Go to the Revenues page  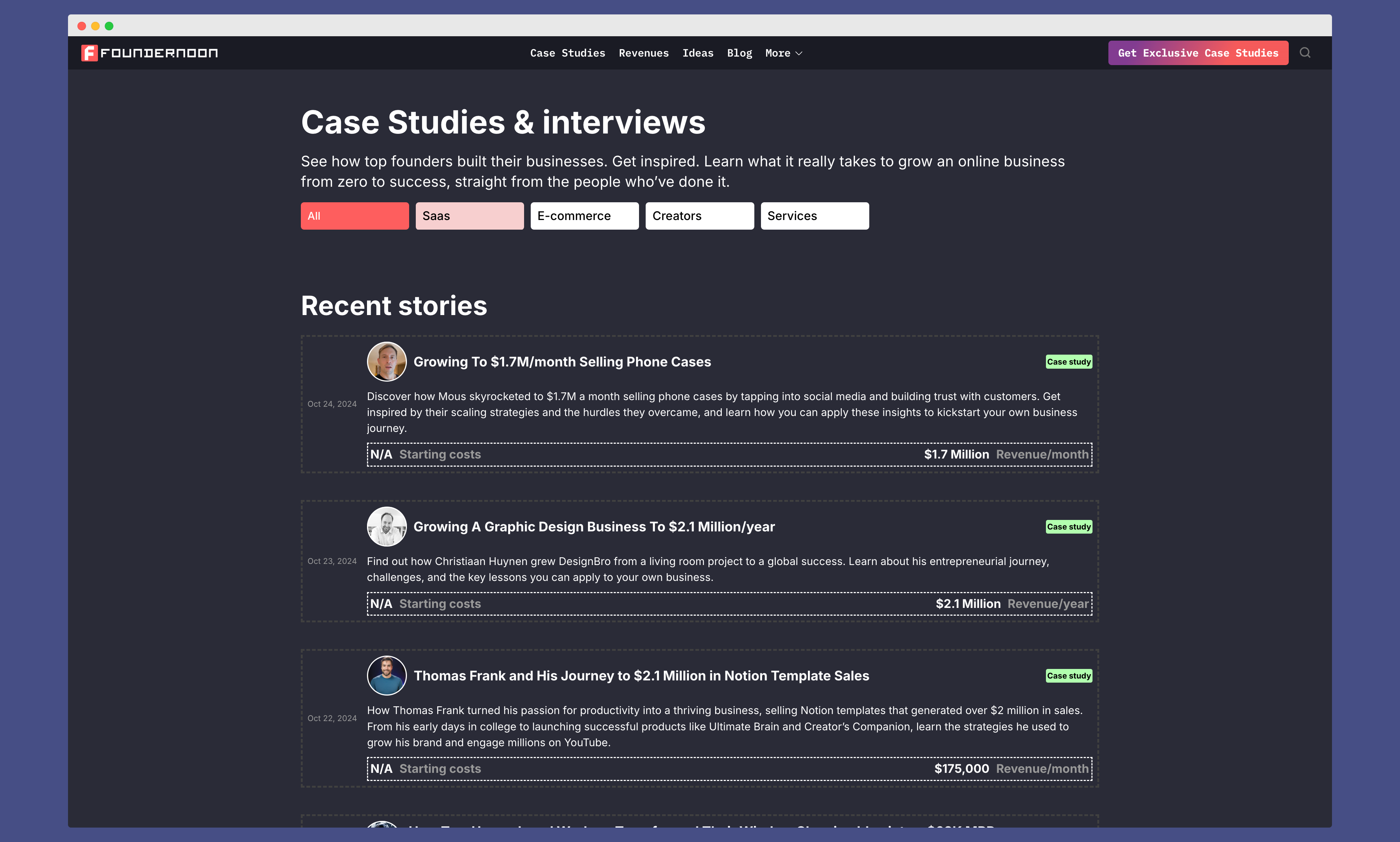643,53
